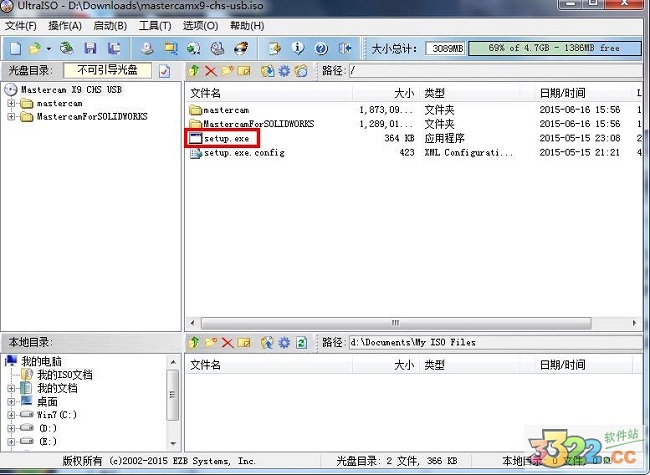Click the local path field d:\Documents\My ISO Files
Screen dimensions: 650x475
click(x=495, y=342)
